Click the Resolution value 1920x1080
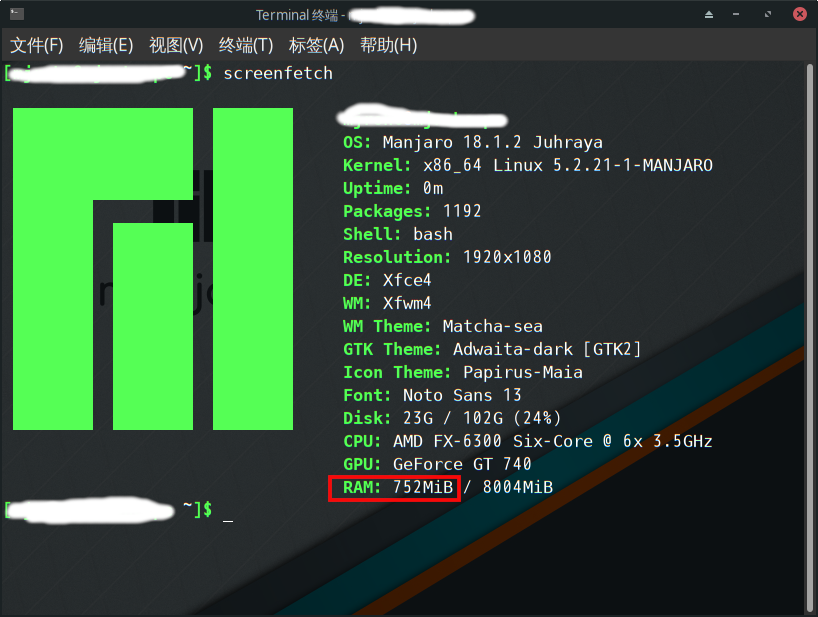818x617 pixels. (x=507, y=257)
